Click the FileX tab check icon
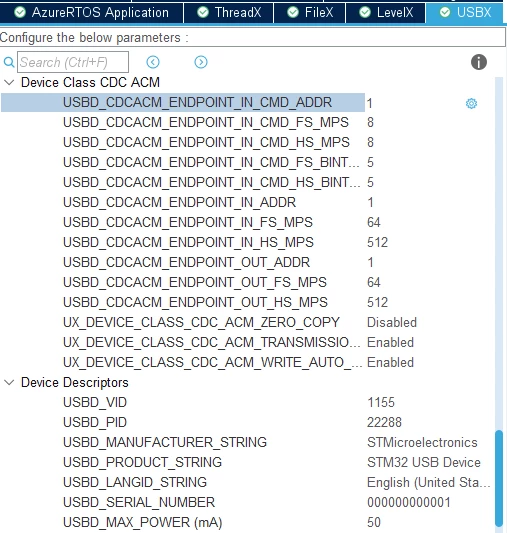The width and height of the screenshot is (507, 533). coord(293,13)
